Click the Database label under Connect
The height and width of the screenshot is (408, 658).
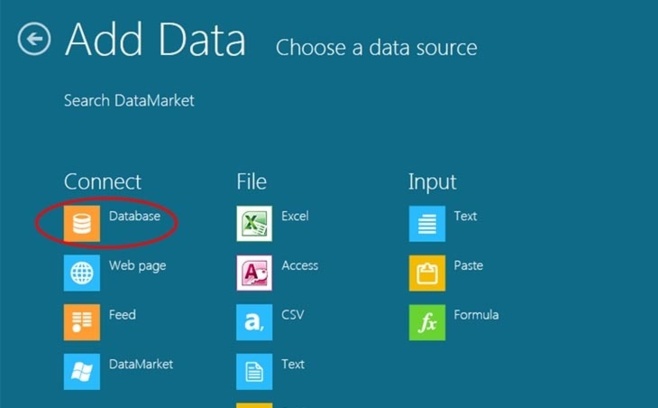tap(135, 216)
